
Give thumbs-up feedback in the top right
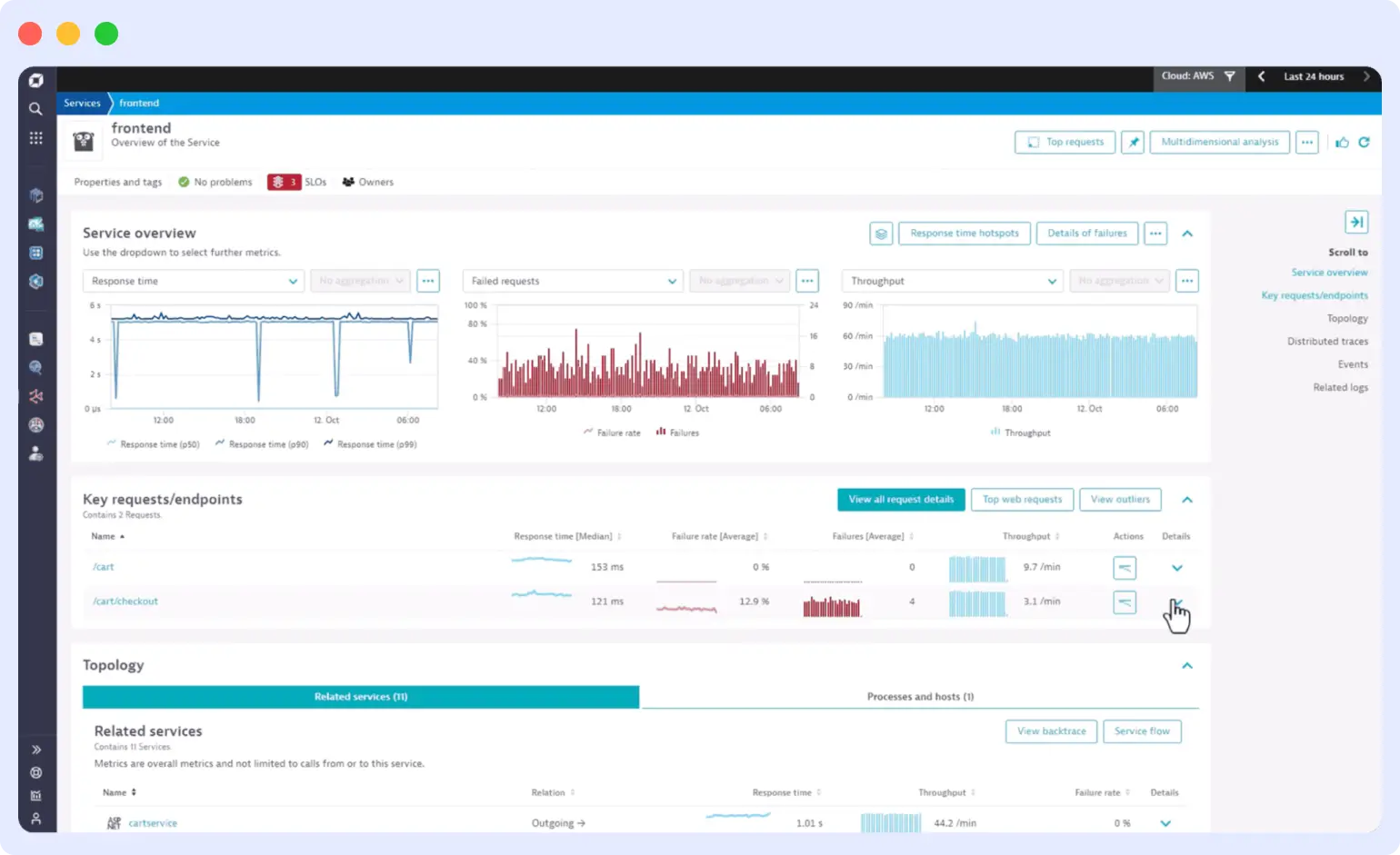(x=1342, y=142)
